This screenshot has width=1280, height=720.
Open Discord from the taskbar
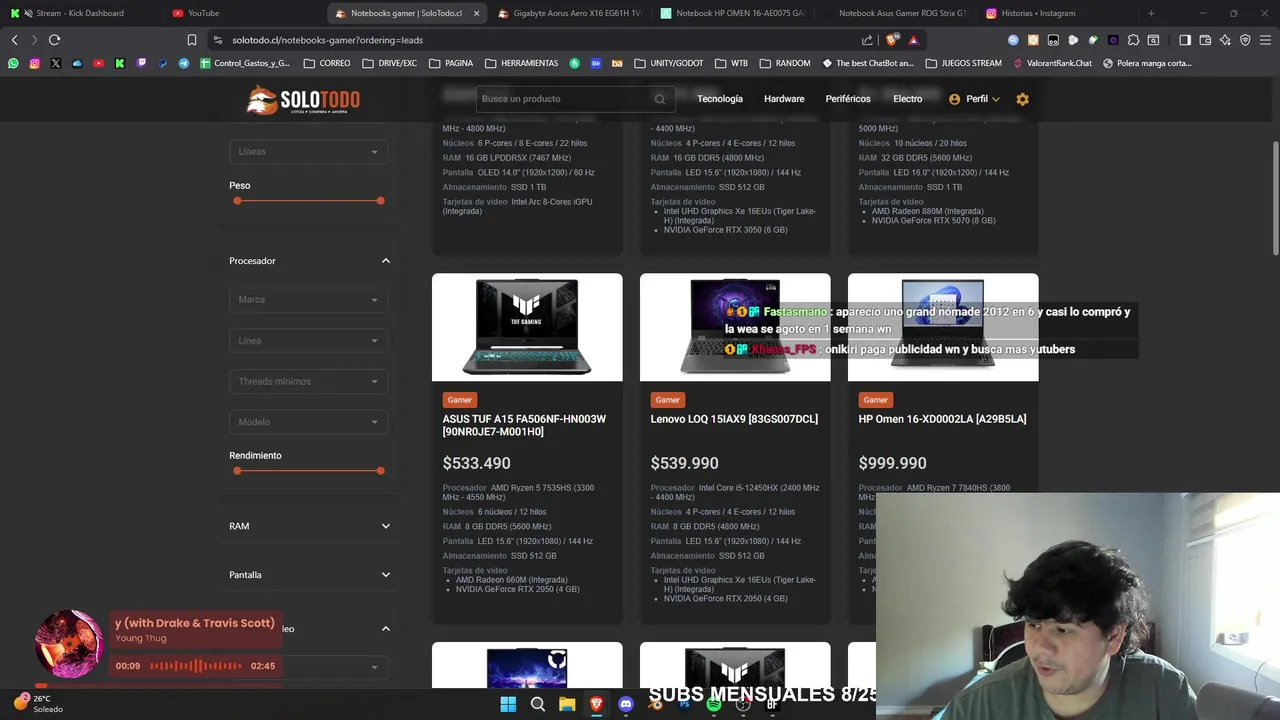626,705
